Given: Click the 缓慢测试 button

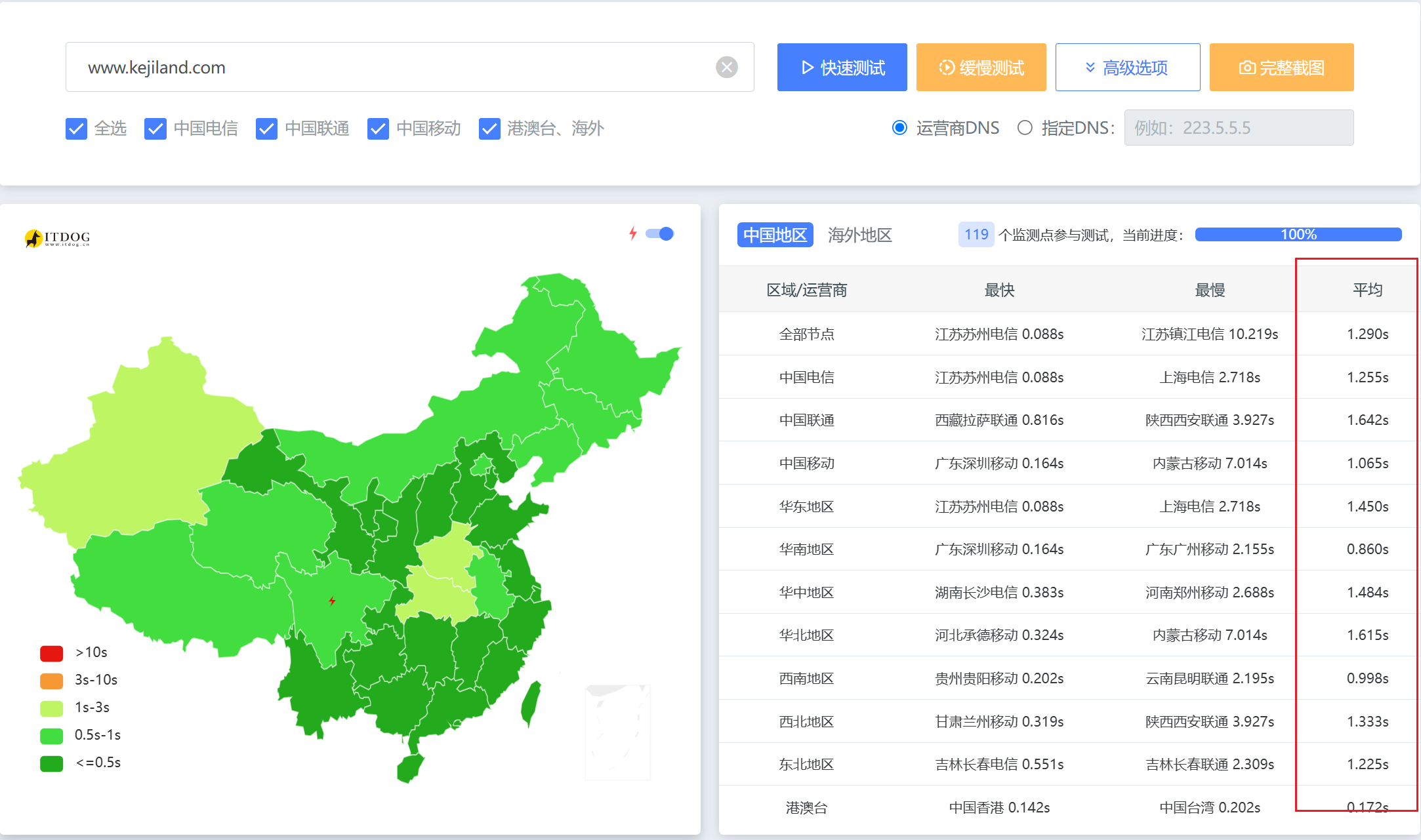Looking at the screenshot, I should pos(981,68).
